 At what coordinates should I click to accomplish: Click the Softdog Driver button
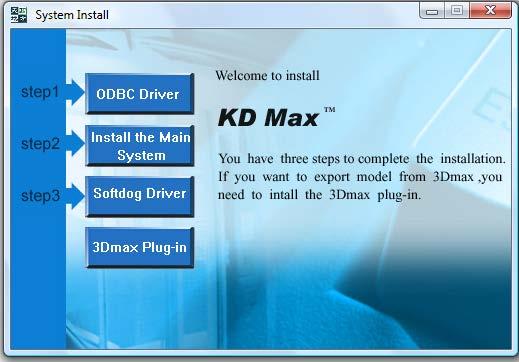pos(140,197)
